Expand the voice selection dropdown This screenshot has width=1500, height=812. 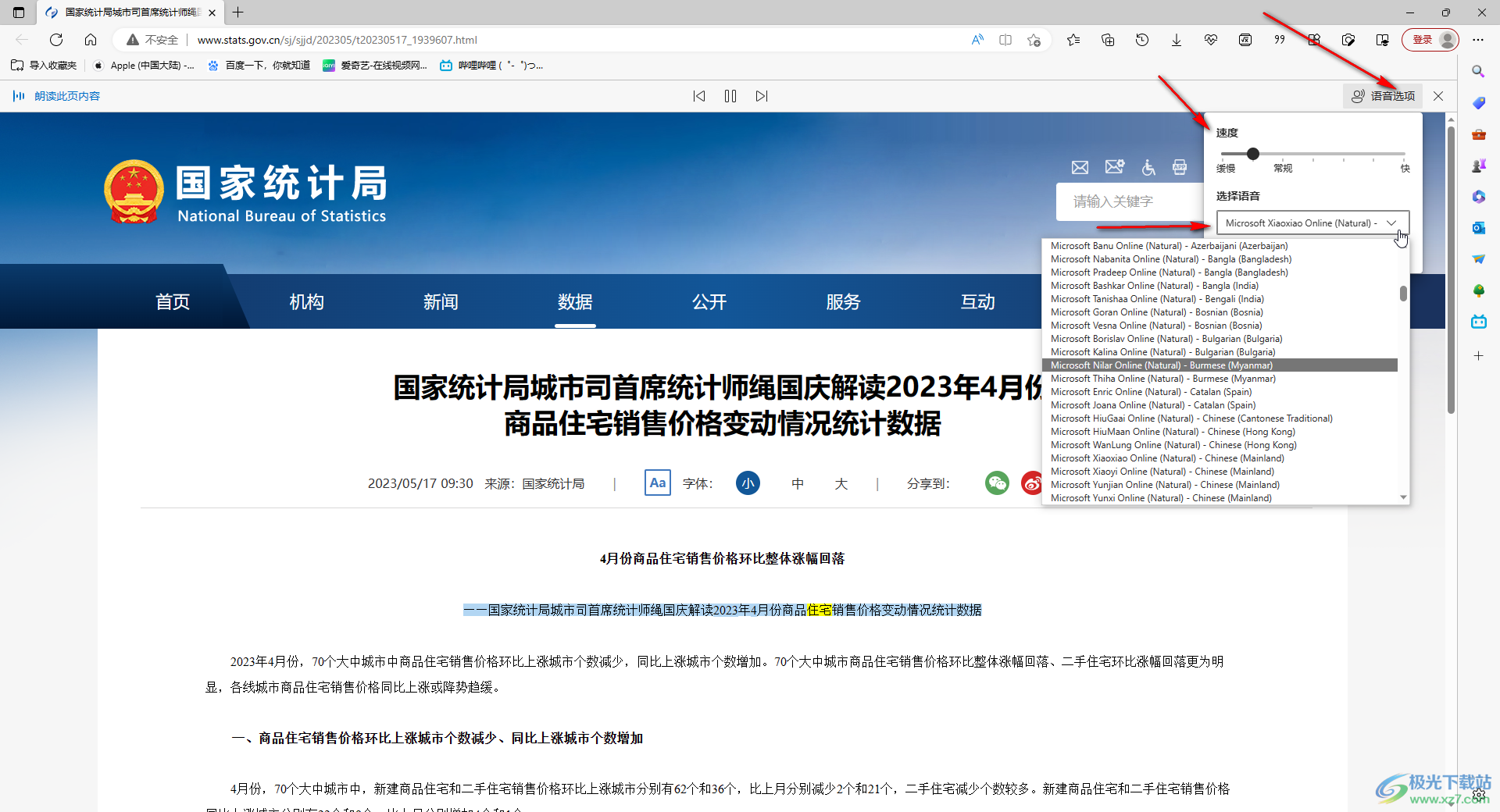click(1312, 223)
